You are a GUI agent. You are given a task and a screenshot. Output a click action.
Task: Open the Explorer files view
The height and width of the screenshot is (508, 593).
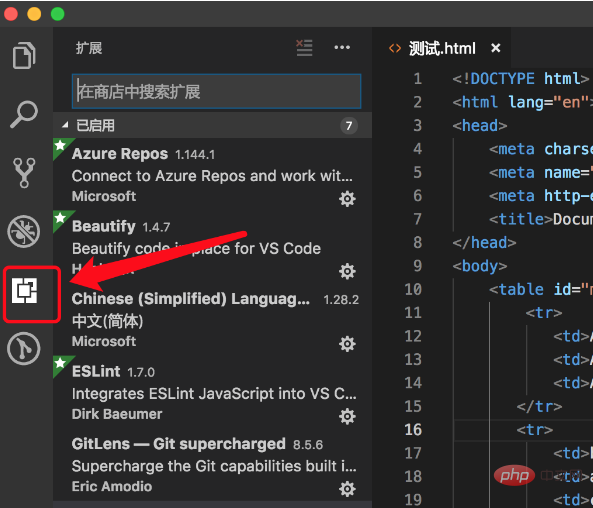[x=24, y=55]
